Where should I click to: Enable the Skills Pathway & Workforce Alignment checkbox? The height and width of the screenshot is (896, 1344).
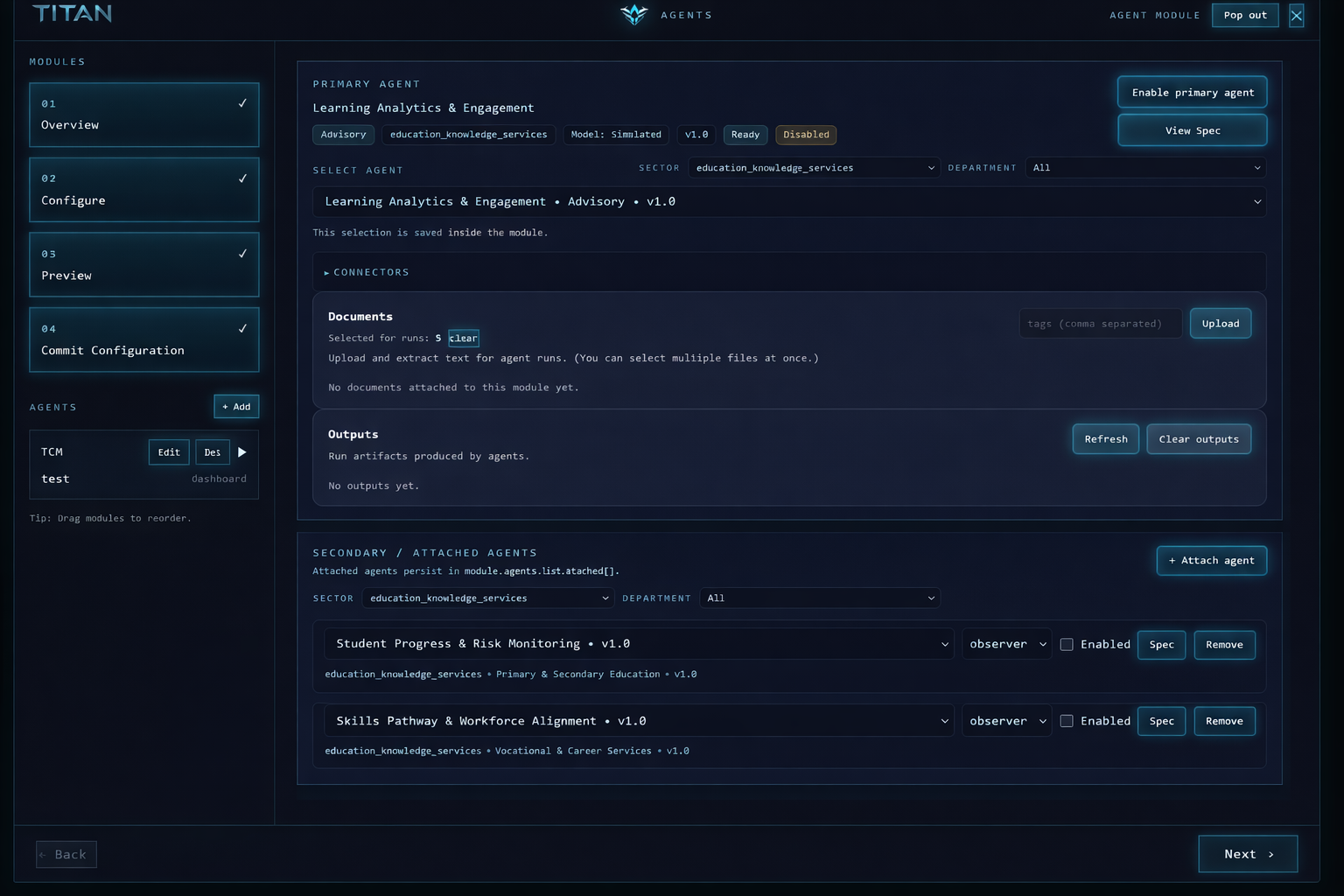pos(1067,721)
